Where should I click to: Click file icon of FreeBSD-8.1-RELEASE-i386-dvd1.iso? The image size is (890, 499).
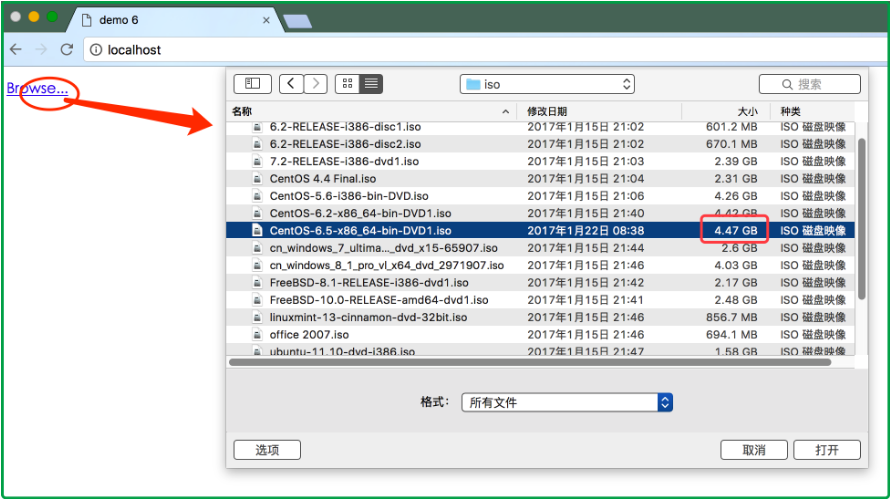click(x=257, y=283)
